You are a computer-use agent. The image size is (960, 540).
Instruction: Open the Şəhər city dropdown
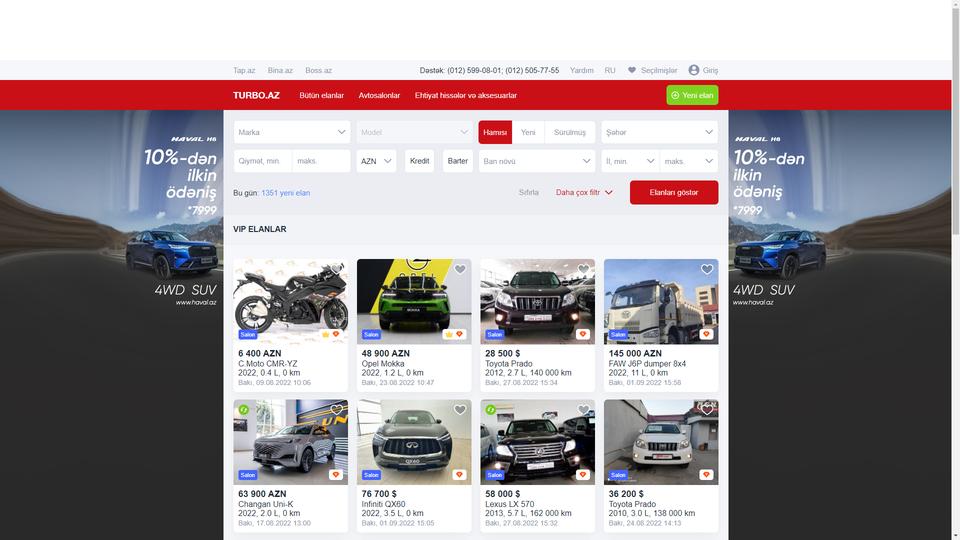[659, 132]
